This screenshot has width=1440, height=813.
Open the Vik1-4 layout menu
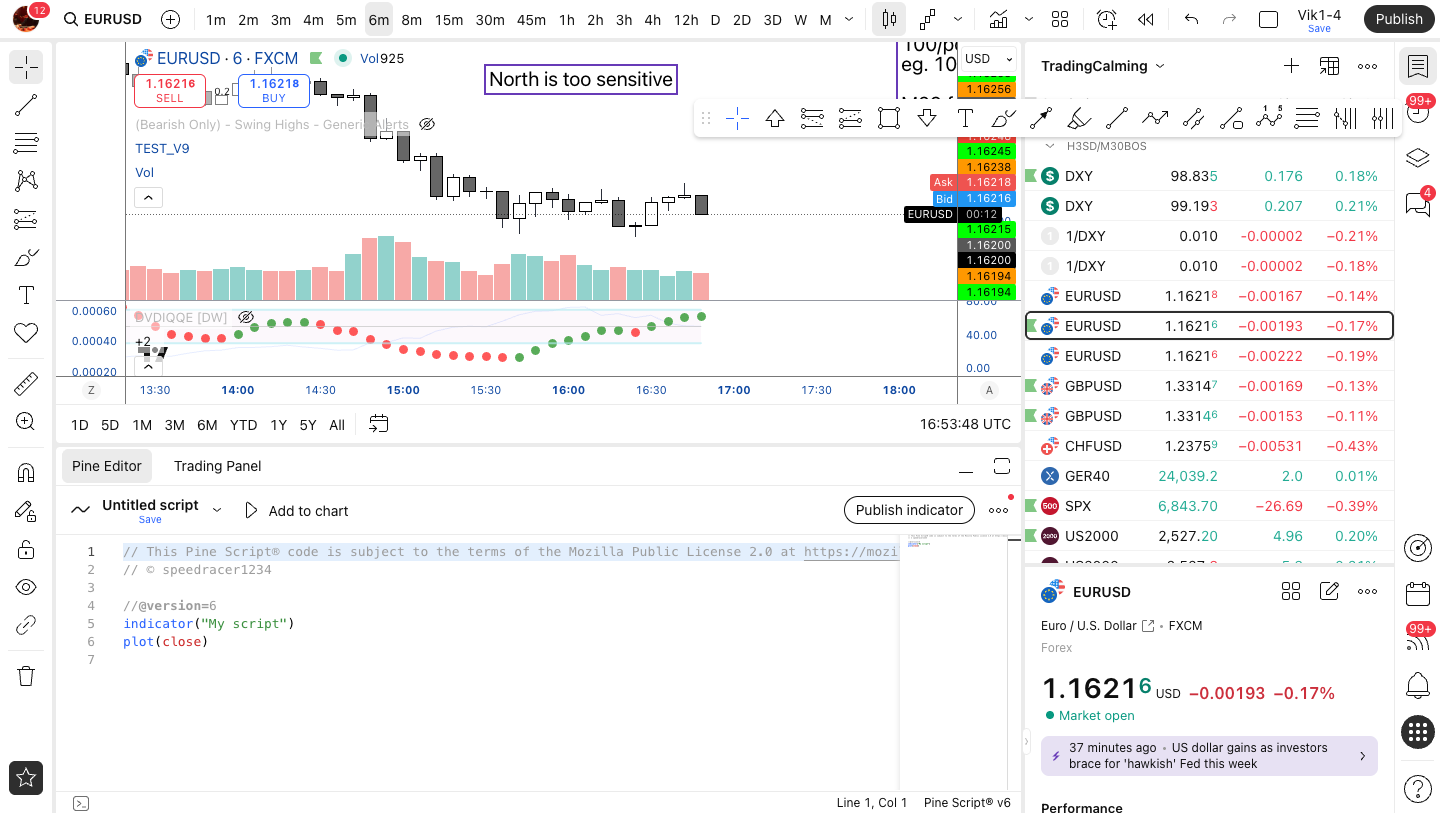point(1319,19)
